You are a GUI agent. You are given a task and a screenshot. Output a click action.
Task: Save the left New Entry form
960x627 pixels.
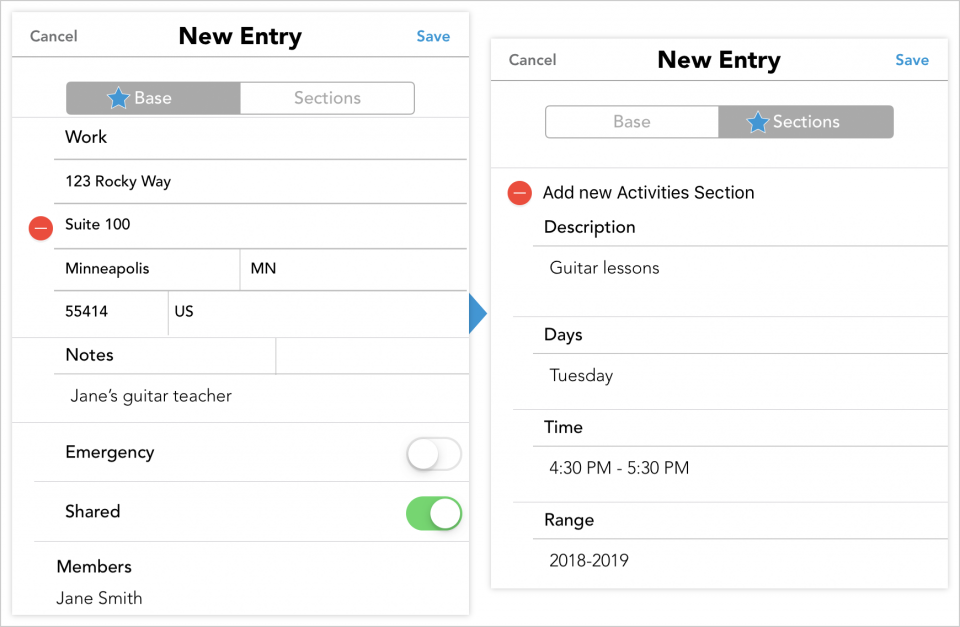[433, 36]
